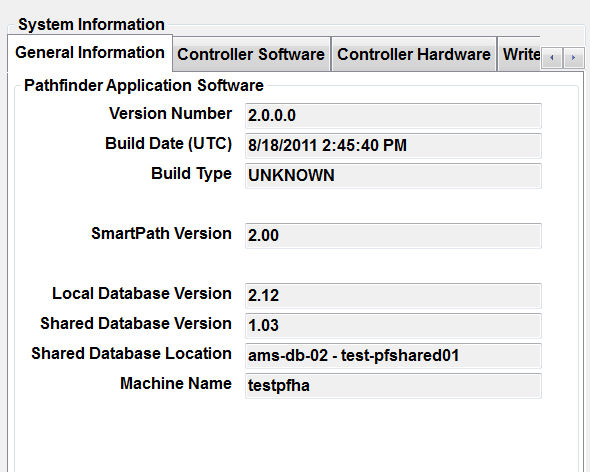590x472 pixels.
Task: Click the Build Type field showing UNKNOWN
Action: tap(393, 176)
